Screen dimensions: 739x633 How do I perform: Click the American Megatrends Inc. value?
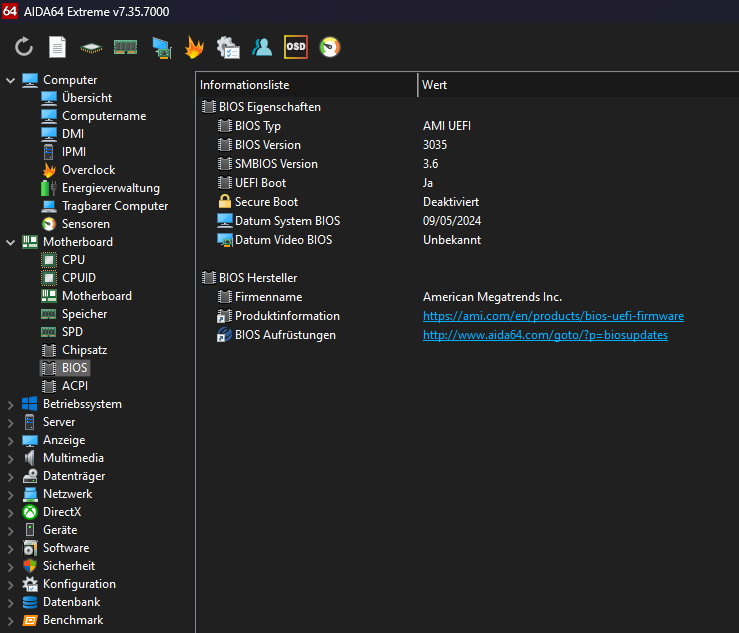tap(493, 297)
